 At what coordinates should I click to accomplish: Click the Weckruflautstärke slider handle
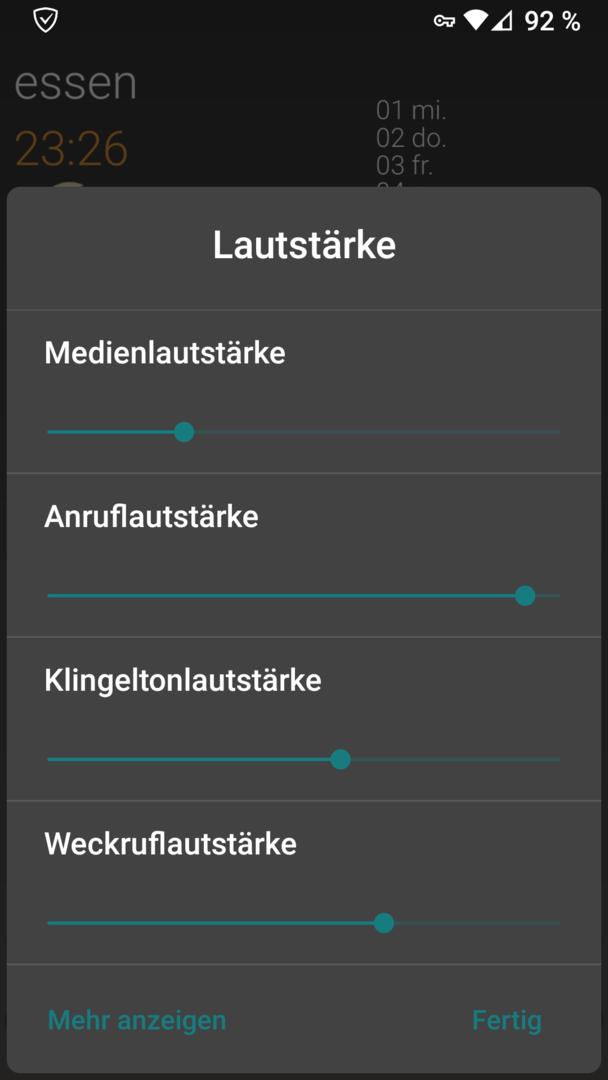(384, 923)
